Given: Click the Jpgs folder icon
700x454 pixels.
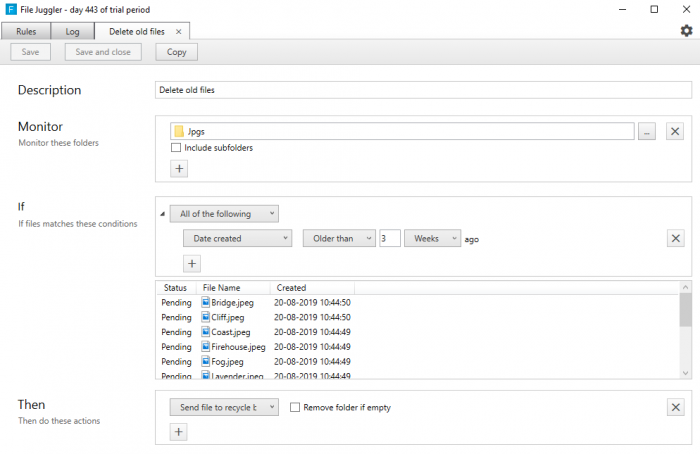Looking at the screenshot, I should 179,131.
